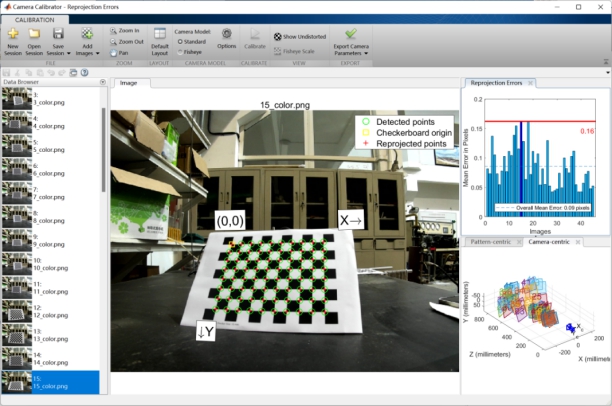Close the Reprojection Errors tab
The image size is (612, 406).
(x=530, y=83)
